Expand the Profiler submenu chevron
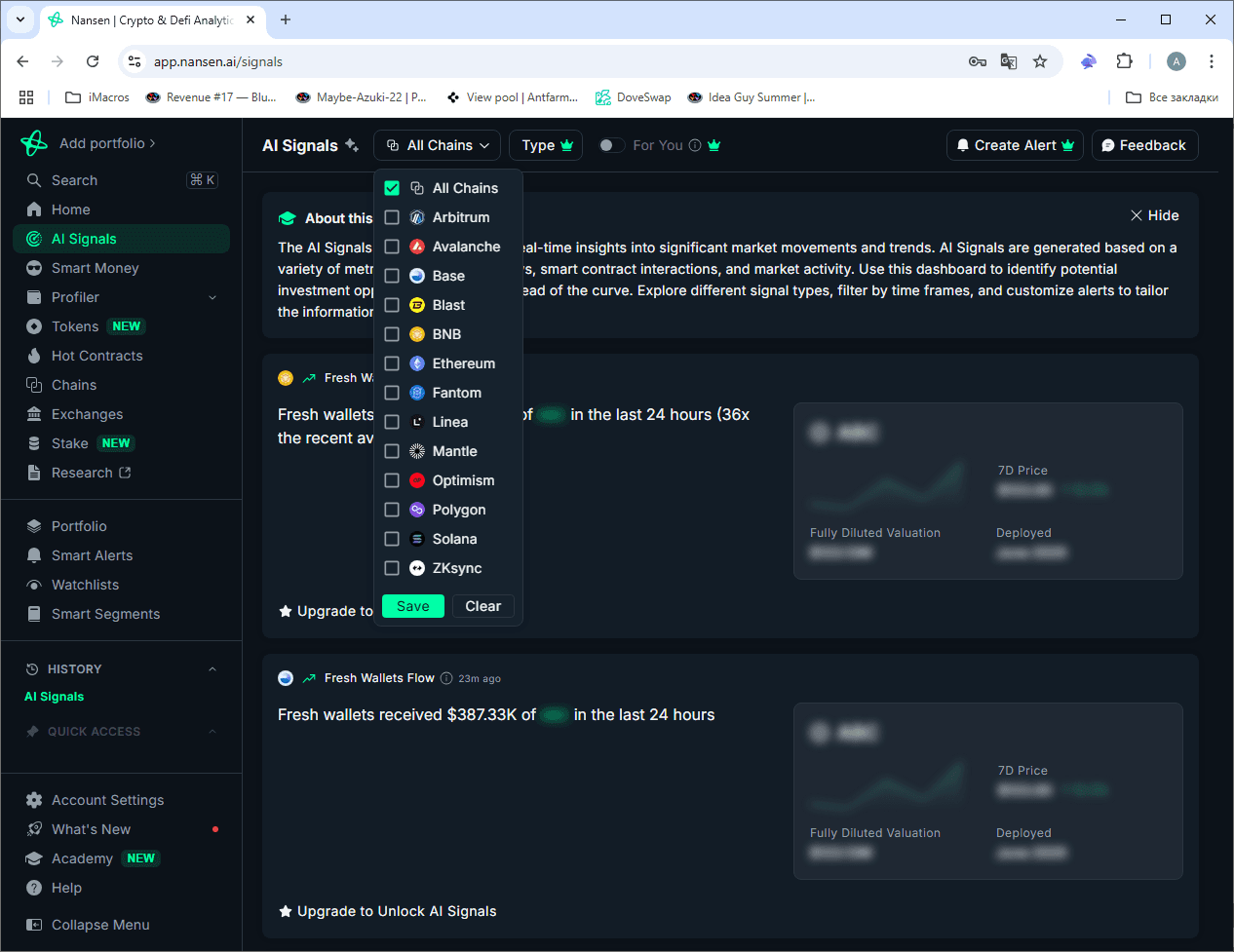Viewport: 1234px width, 952px height. [212, 297]
